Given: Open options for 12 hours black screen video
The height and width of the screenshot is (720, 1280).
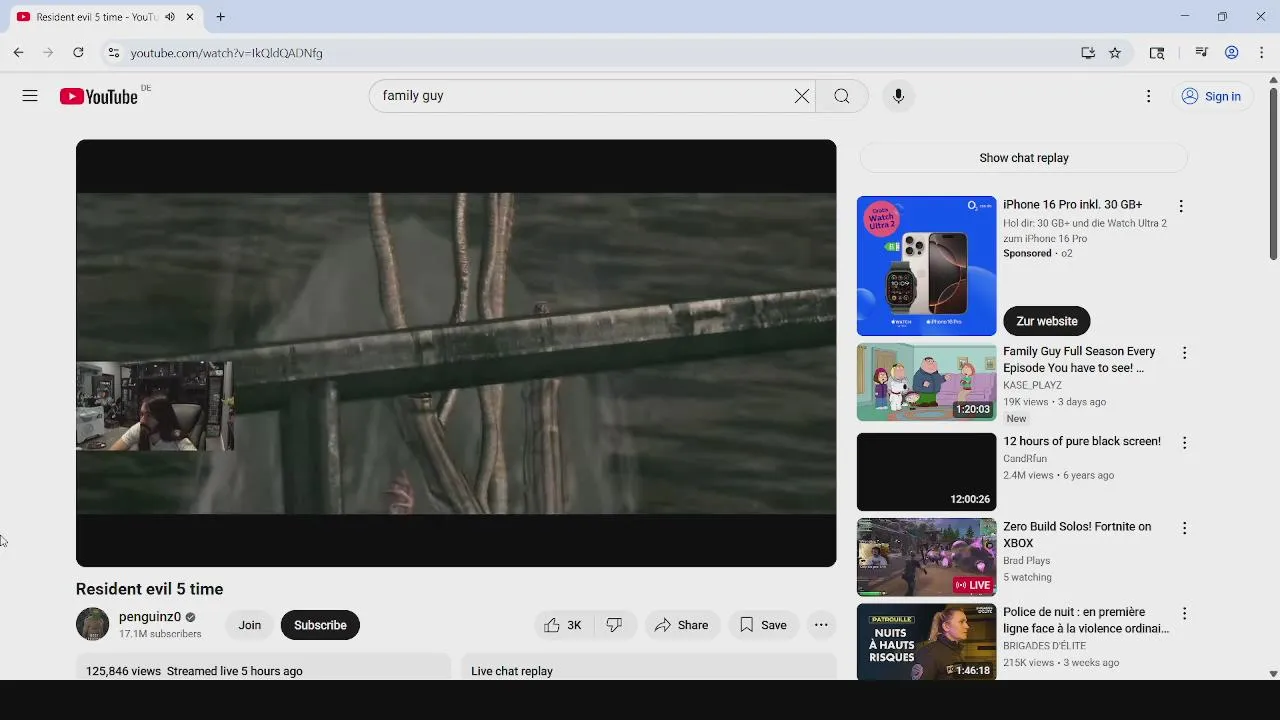Looking at the screenshot, I should (1184, 442).
